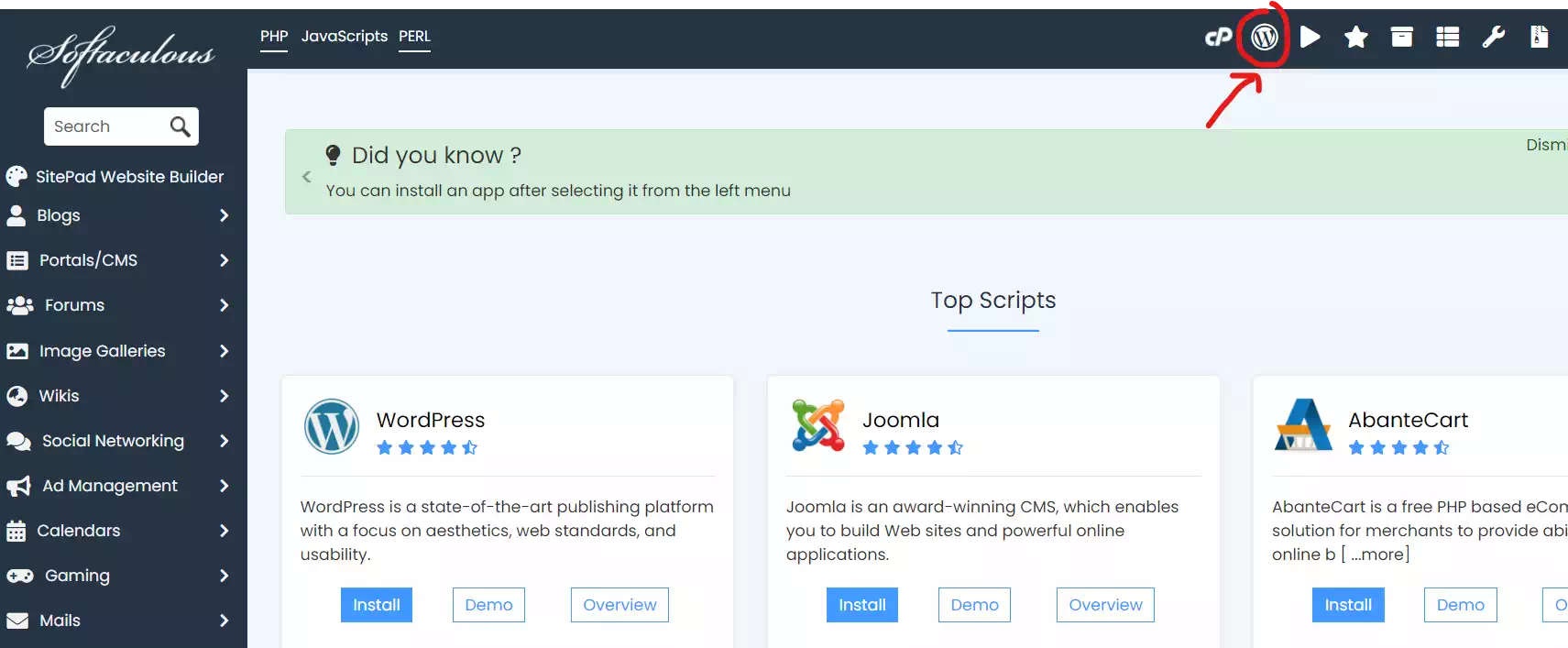Screen dimensions: 1568x648
Task: Click the Gaming controller icon
Action: (20, 576)
